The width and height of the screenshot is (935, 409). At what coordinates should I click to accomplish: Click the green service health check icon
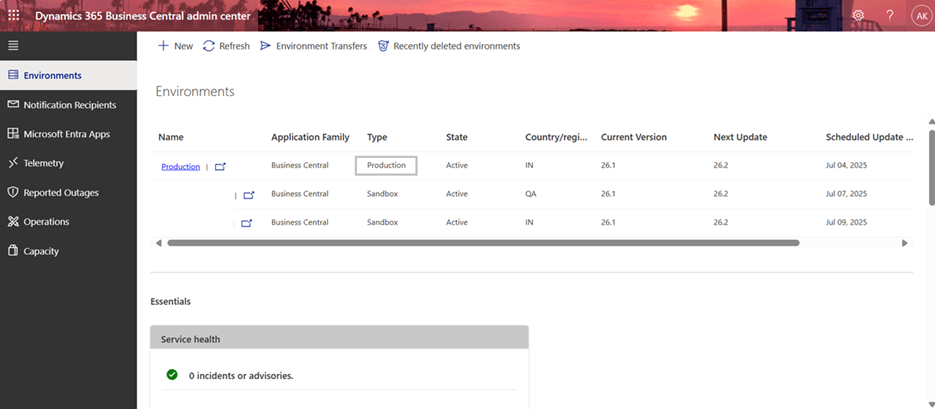pos(172,374)
